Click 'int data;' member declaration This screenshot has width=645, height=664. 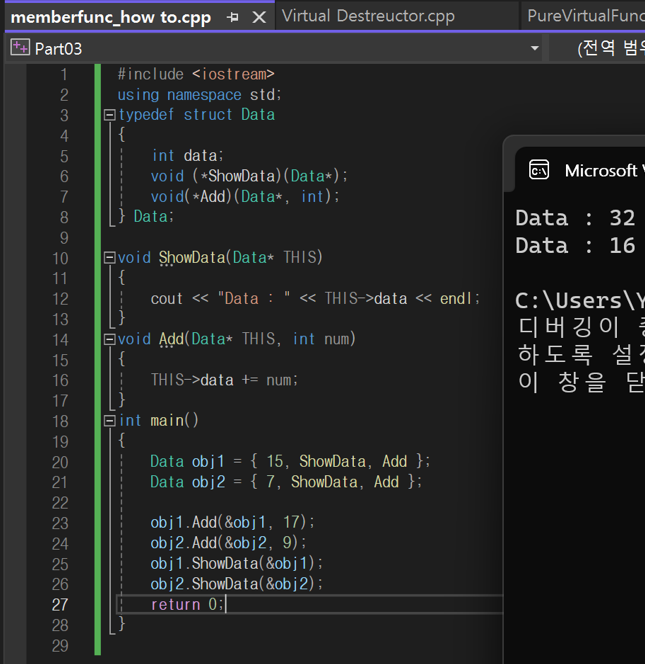point(187,155)
